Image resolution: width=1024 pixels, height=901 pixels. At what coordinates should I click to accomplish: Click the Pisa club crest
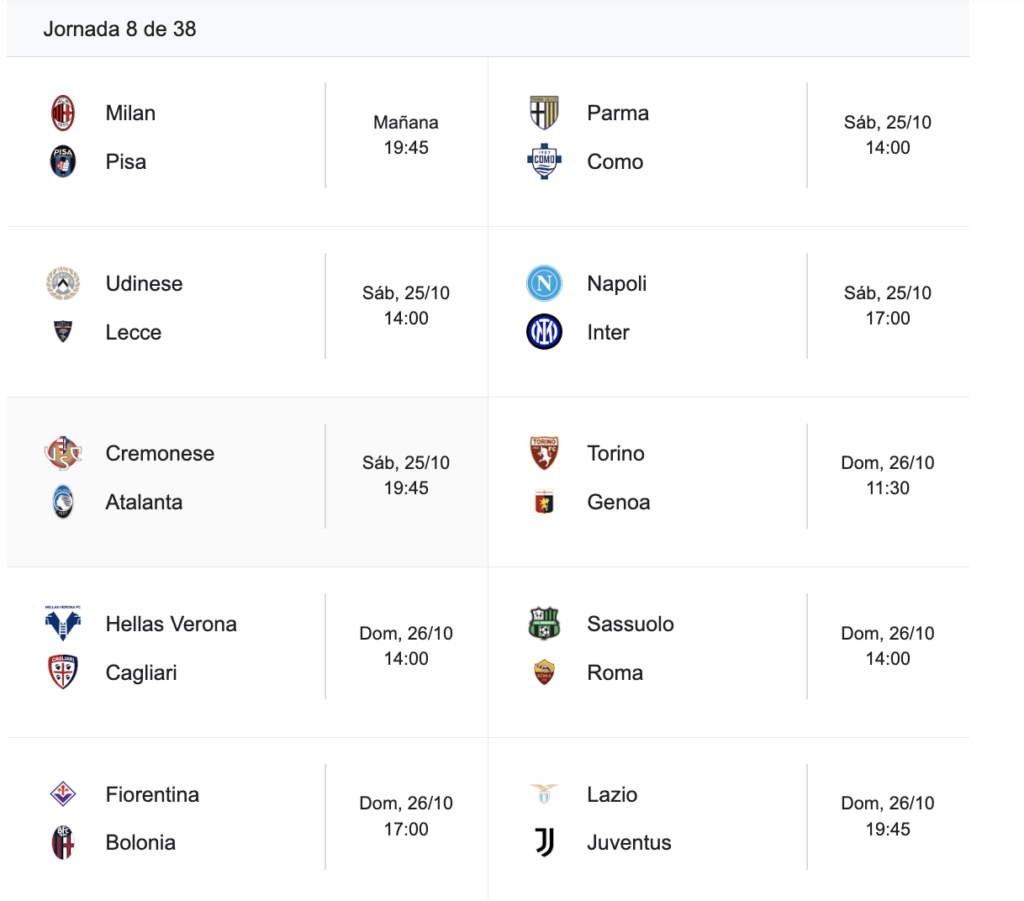coord(63,161)
